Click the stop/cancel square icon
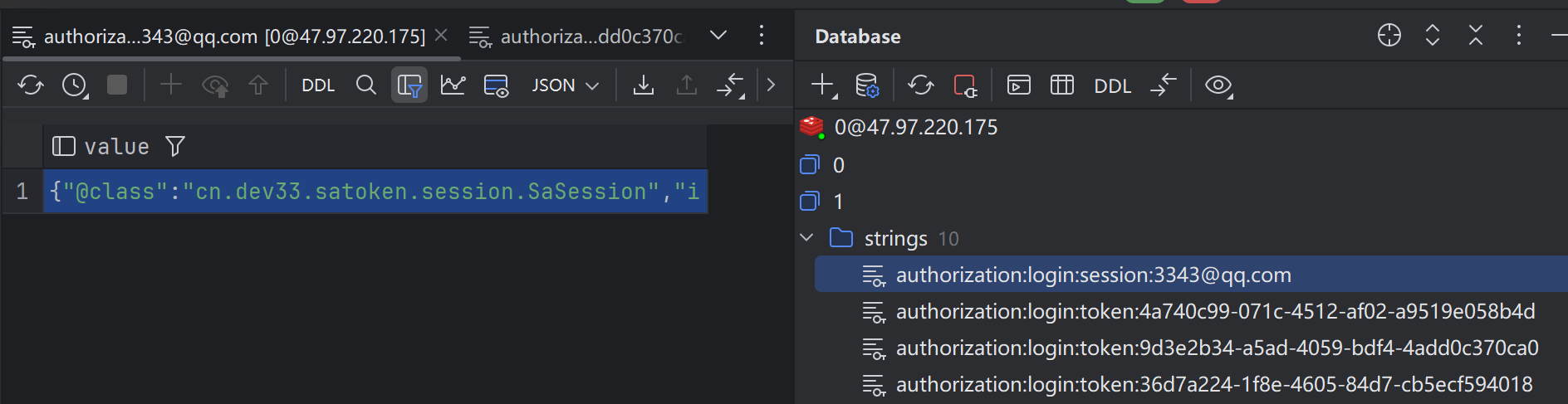Viewport: 1568px width, 404px height. [117, 85]
